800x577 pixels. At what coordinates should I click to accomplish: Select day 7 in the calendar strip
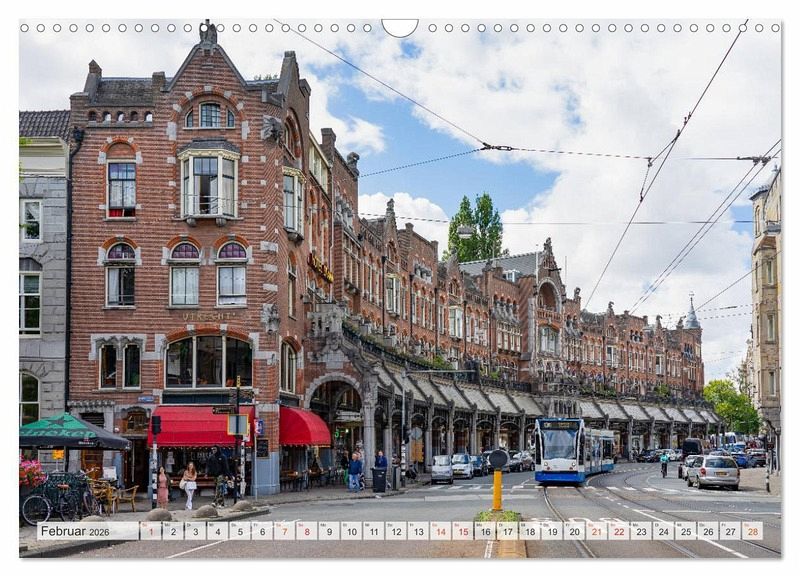coord(282,531)
